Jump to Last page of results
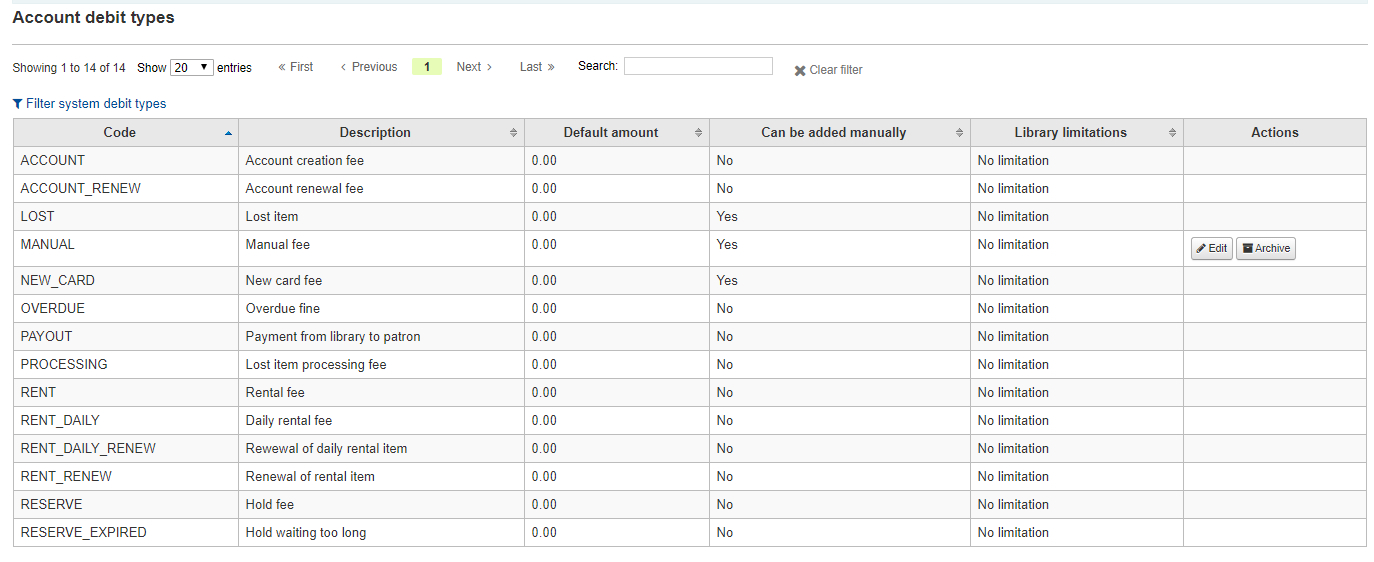 tap(536, 67)
